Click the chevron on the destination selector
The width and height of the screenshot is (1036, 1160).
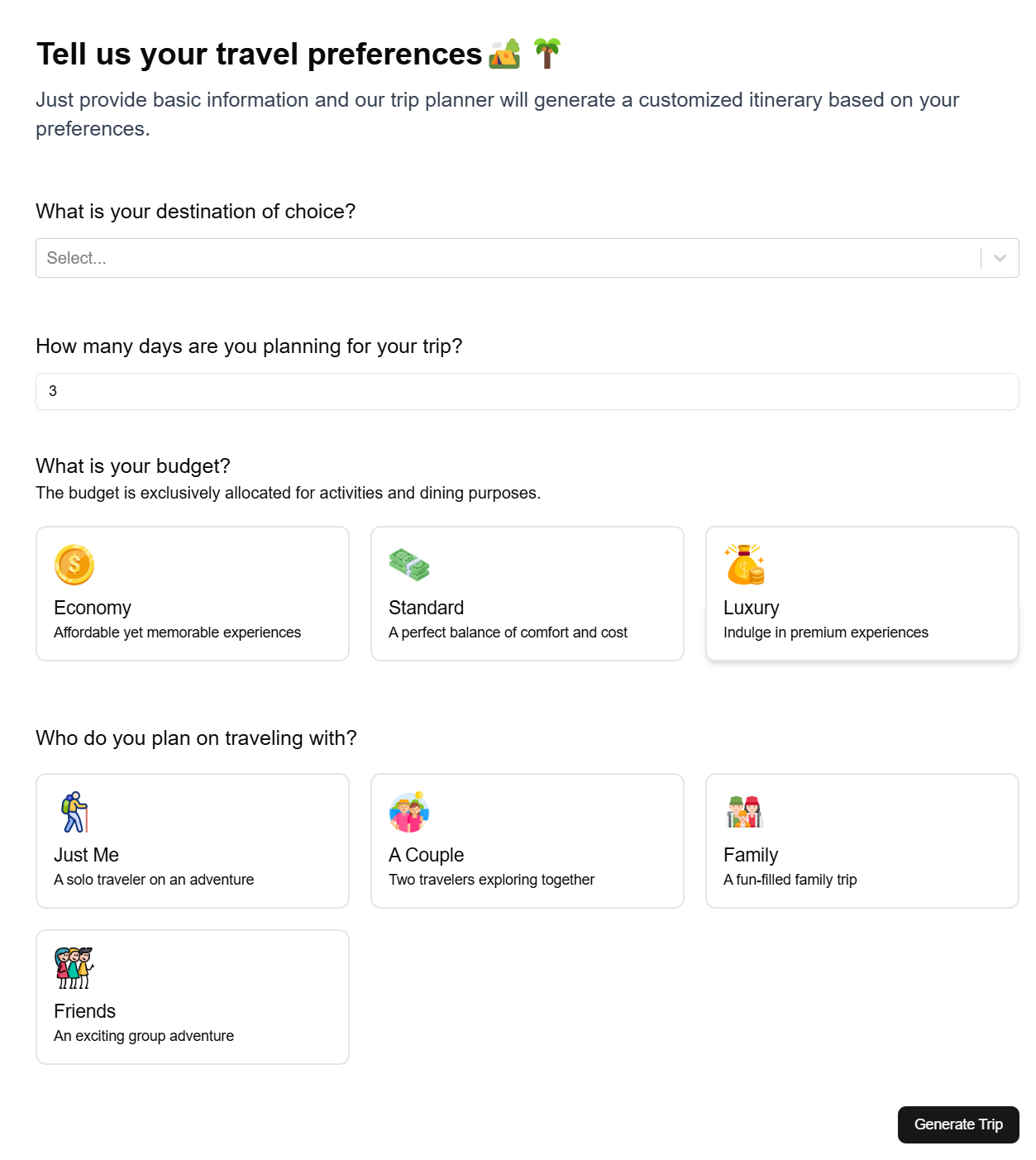pos(1000,257)
